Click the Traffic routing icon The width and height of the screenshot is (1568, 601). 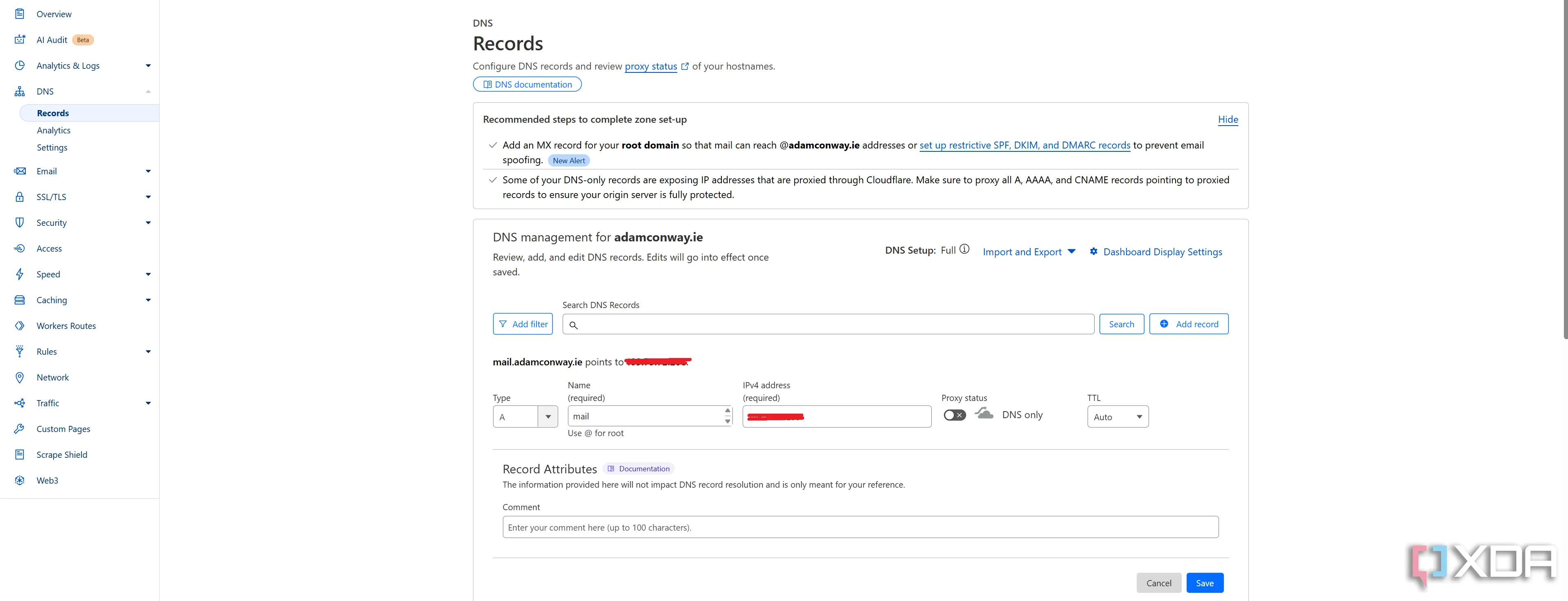[x=20, y=403]
